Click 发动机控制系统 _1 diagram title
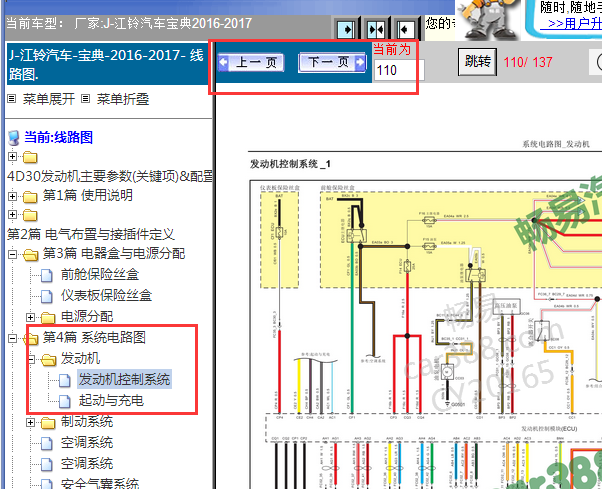The height and width of the screenshot is (489, 602). [290, 164]
